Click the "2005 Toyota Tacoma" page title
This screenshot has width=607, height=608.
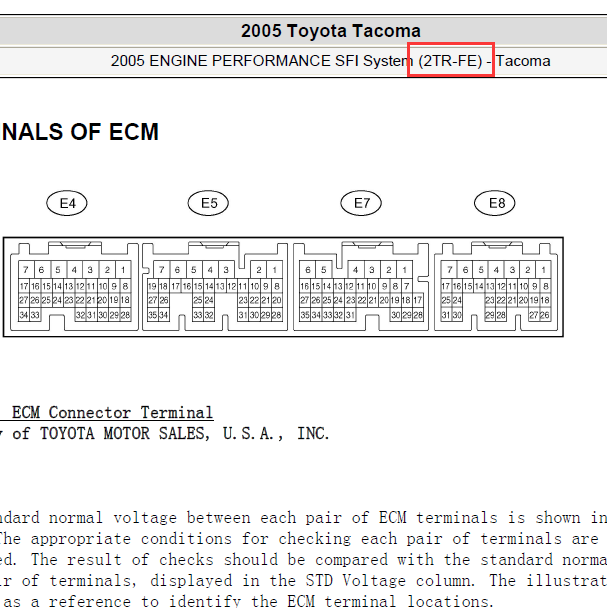[x=330, y=31]
